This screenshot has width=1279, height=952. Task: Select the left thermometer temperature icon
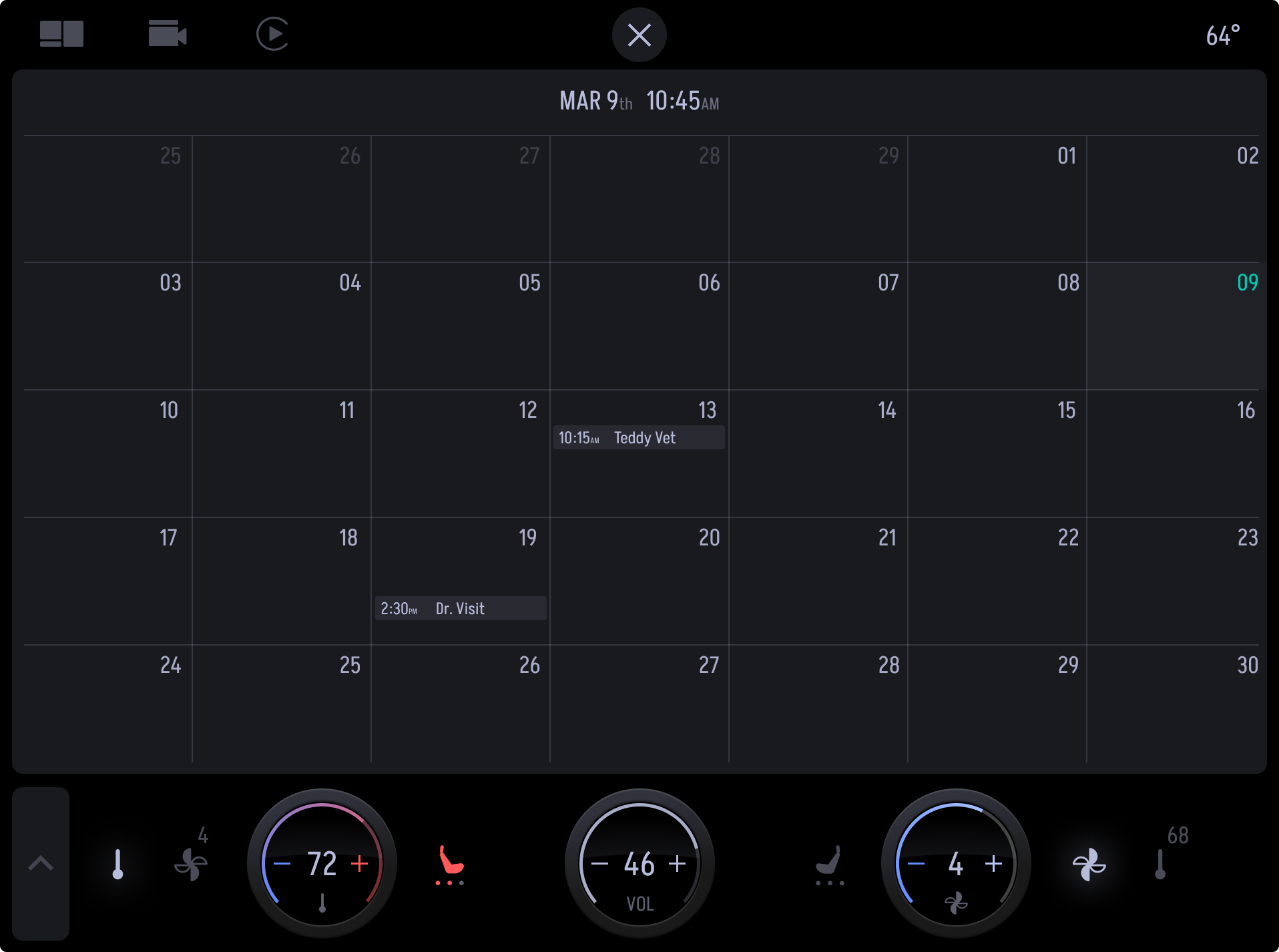[x=118, y=864]
